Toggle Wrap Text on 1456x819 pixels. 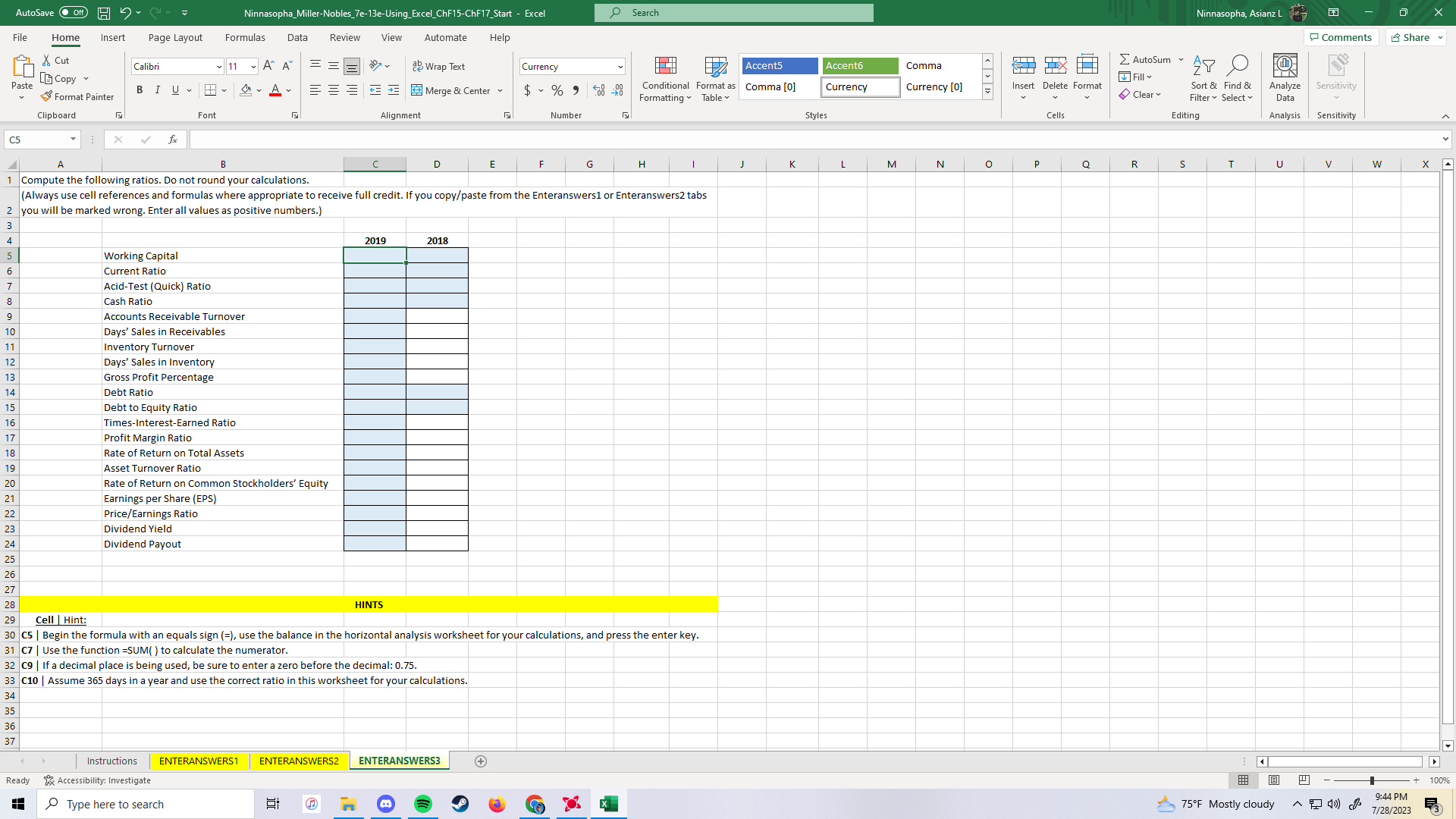tap(439, 66)
